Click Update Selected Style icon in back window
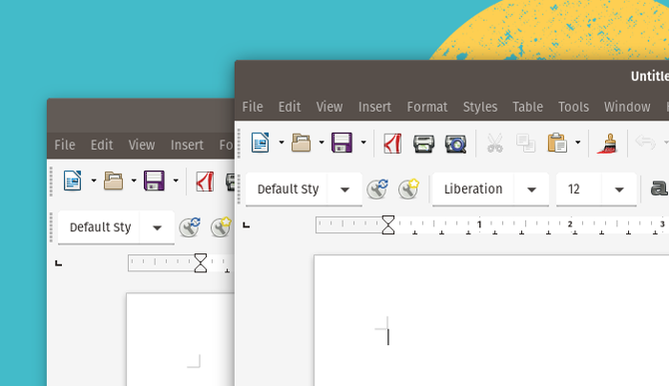 tap(190, 227)
